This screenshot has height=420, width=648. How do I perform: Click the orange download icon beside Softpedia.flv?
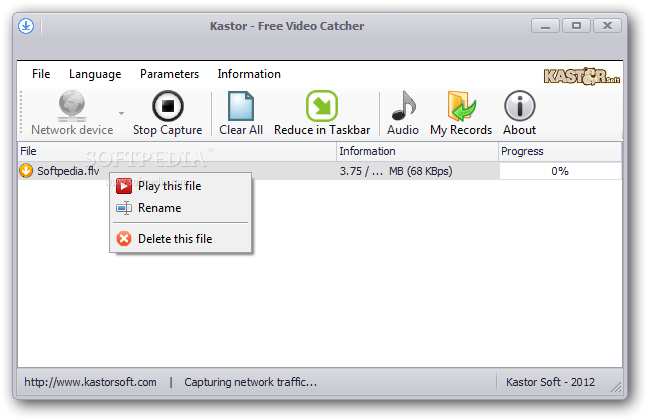tap(26, 171)
